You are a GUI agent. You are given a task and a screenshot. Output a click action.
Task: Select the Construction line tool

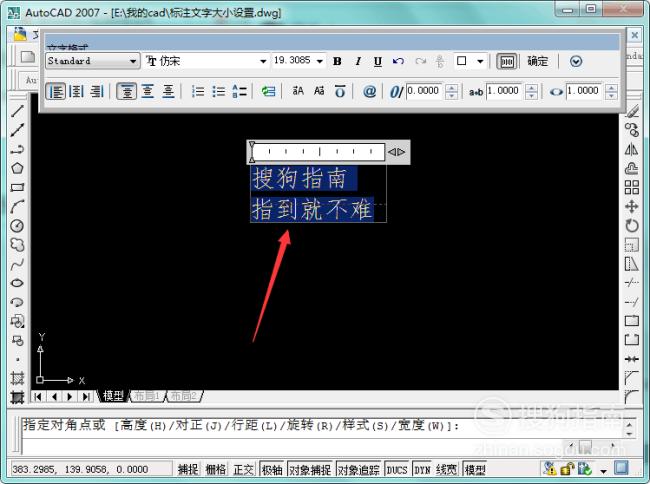(17, 130)
